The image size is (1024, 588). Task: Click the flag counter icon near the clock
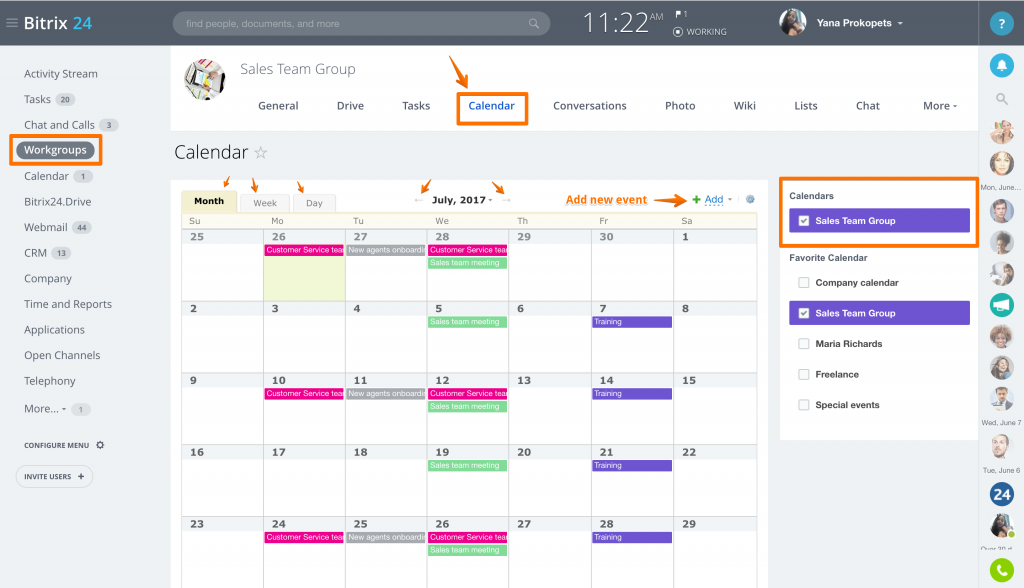tap(680, 14)
